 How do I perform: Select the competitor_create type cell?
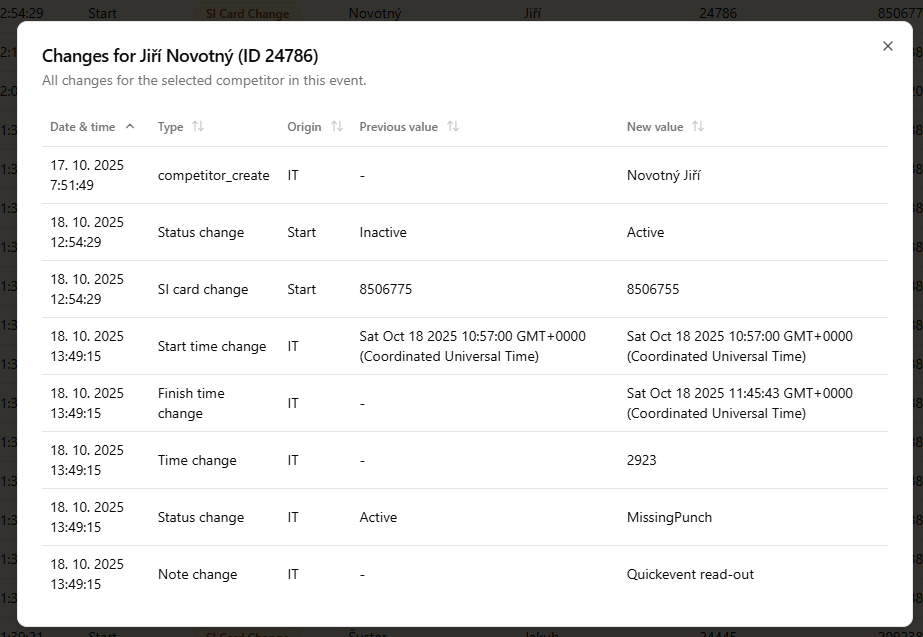click(213, 175)
